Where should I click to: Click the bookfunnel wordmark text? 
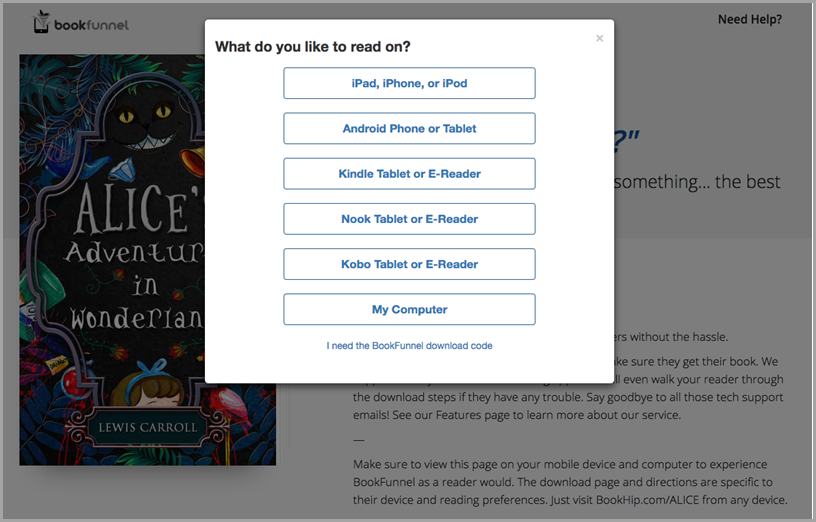click(x=91, y=25)
